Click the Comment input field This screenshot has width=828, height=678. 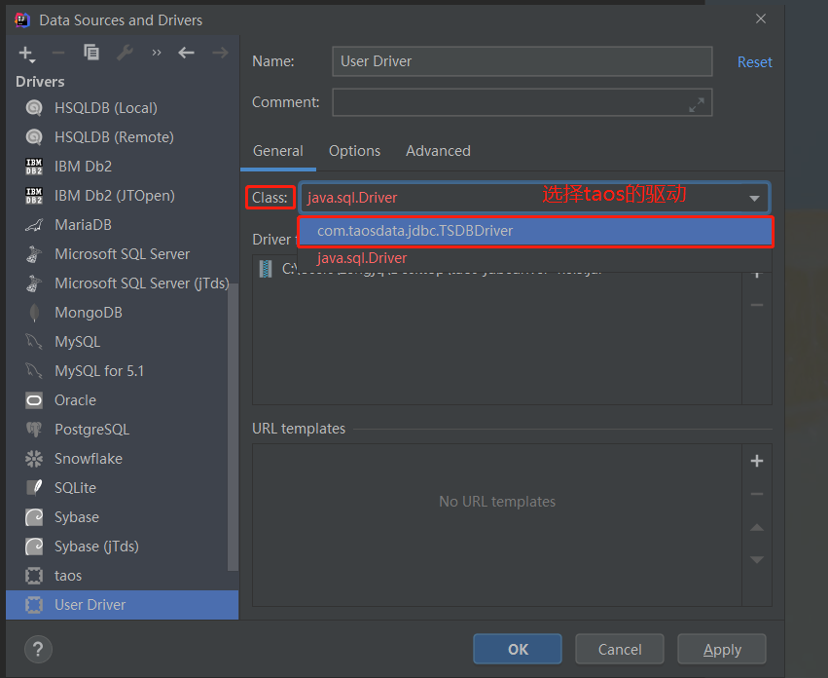(x=522, y=102)
